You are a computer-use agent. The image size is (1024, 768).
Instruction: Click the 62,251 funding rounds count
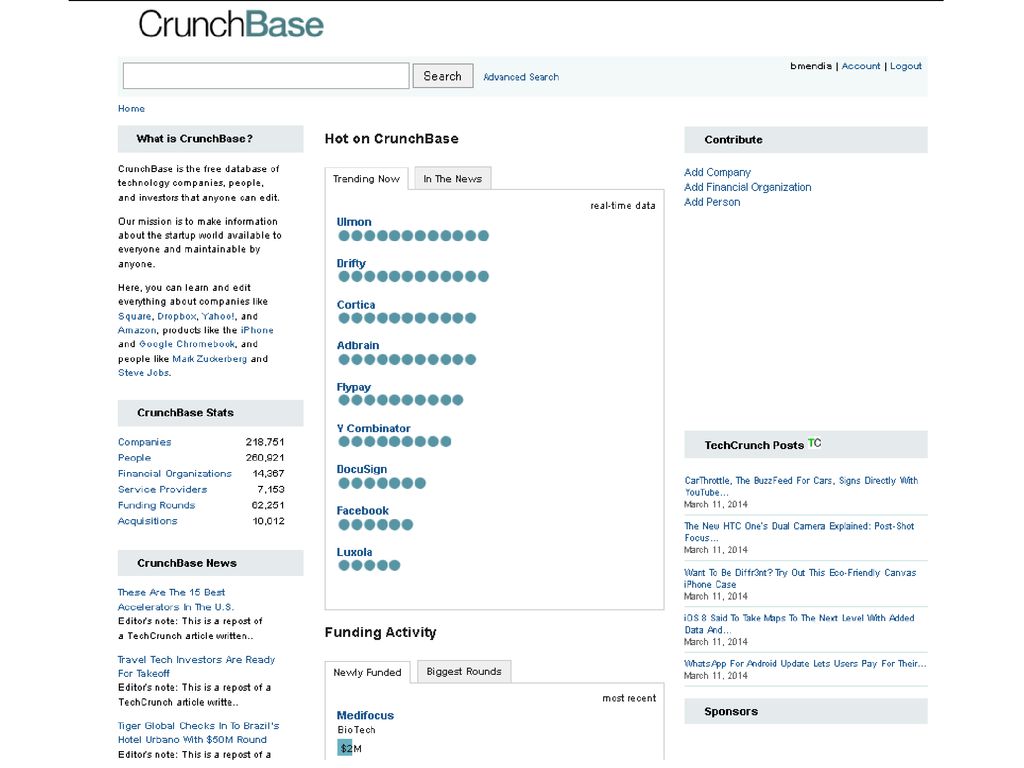(x=268, y=505)
